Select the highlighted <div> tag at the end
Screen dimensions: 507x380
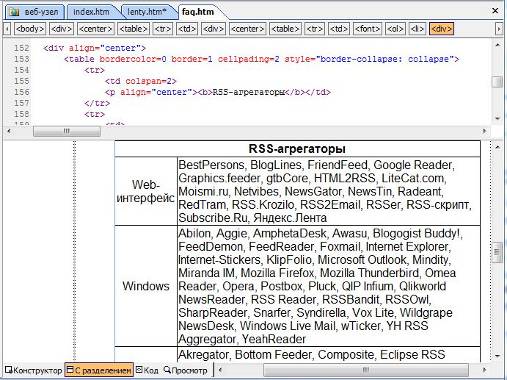(x=441, y=29)
